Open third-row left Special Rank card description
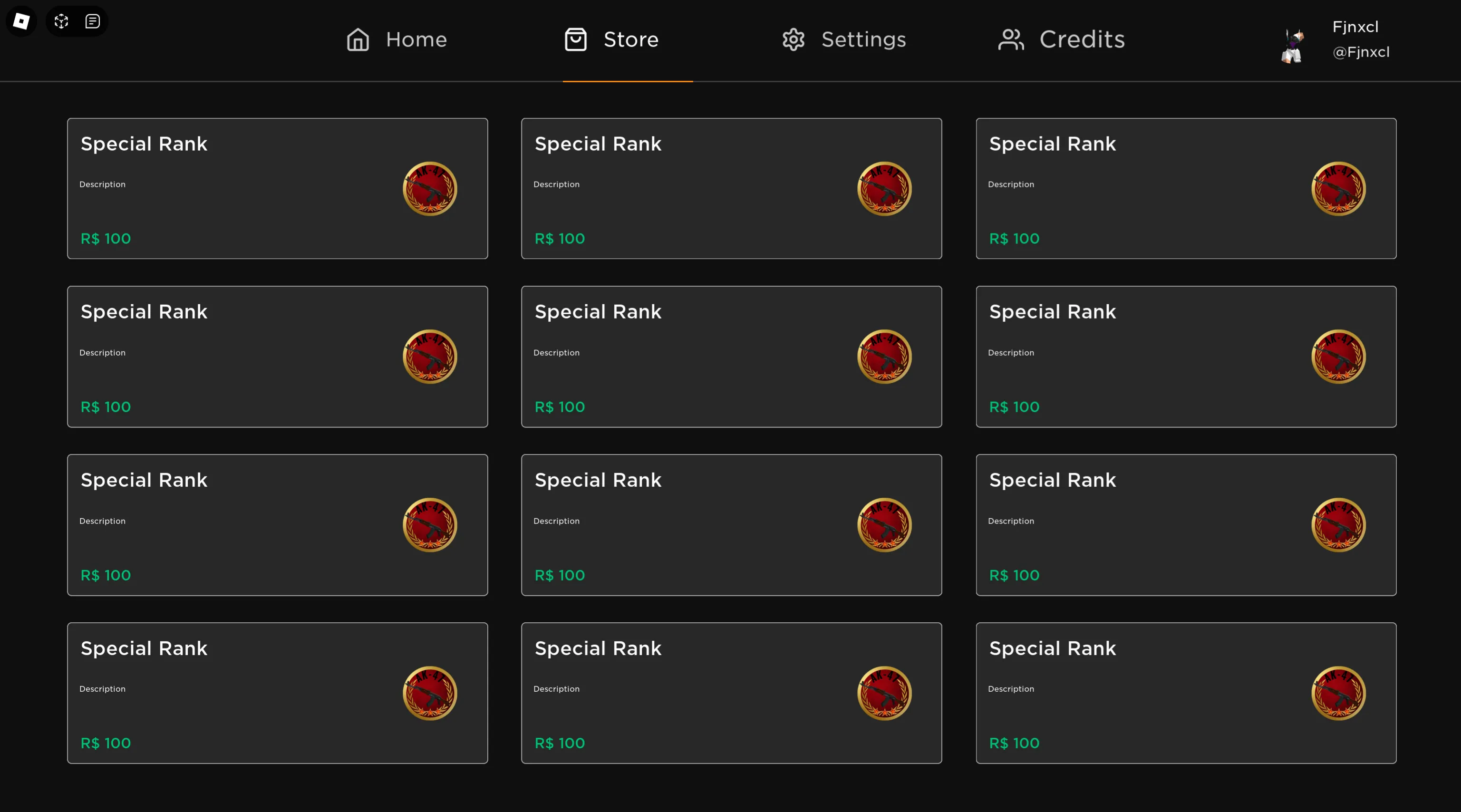Viewport: 1461px width, 812px height. tap(103, 521)
